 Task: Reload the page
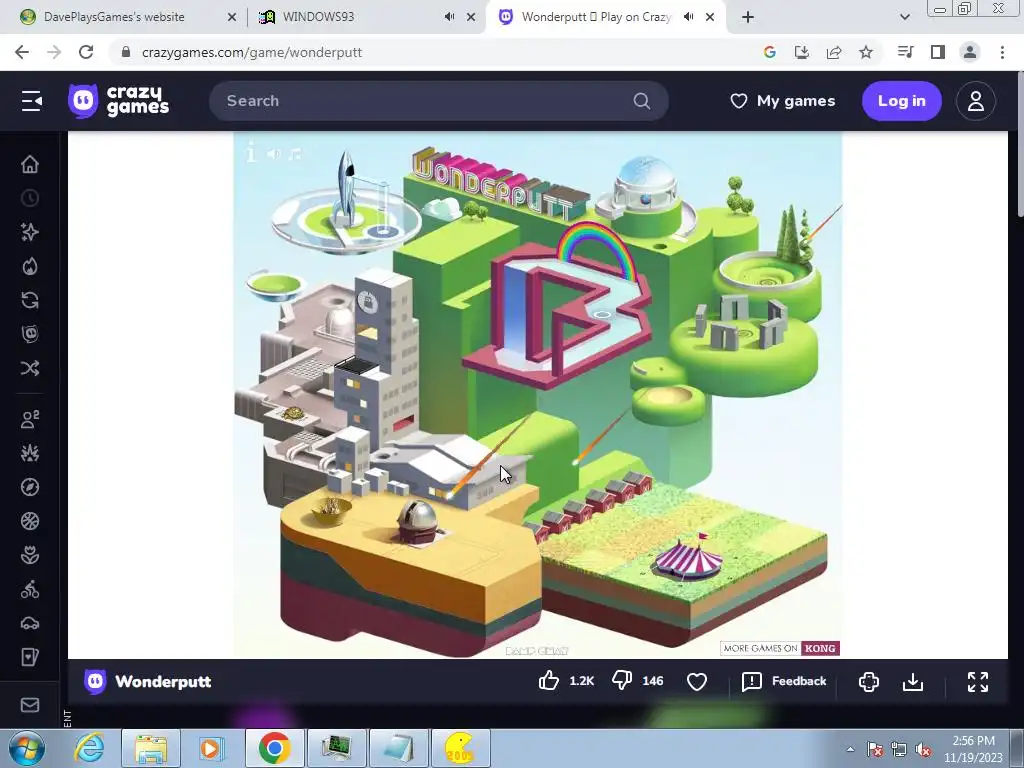[x=86, y=52]
